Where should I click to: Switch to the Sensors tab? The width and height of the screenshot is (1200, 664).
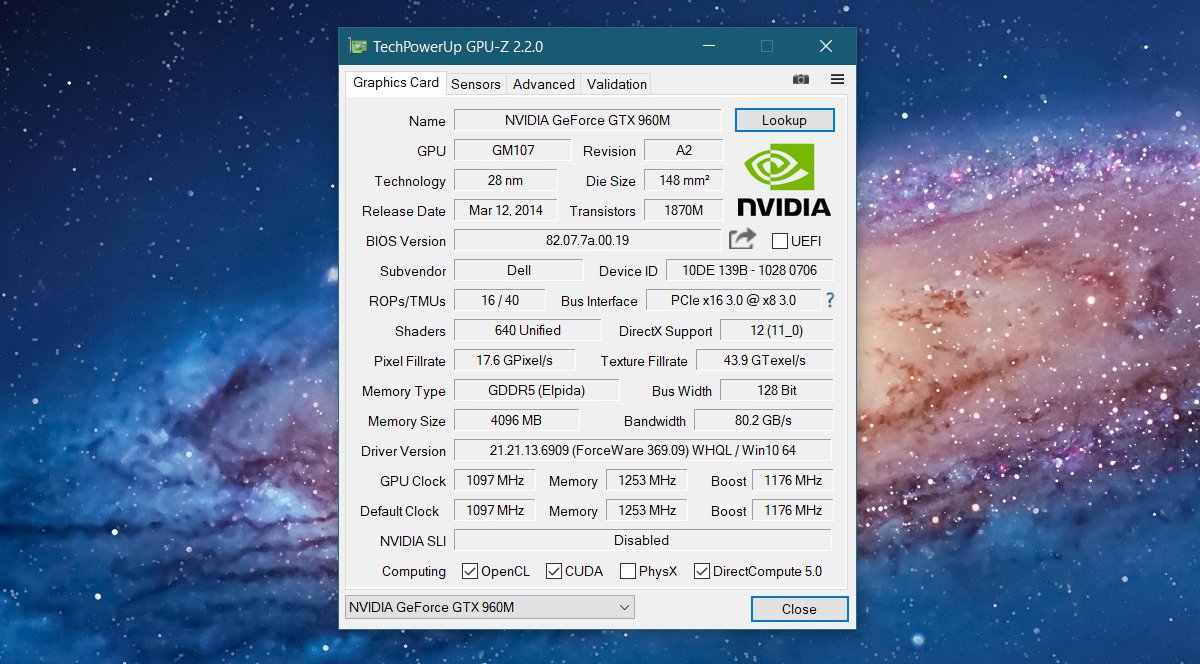[476, 84]
